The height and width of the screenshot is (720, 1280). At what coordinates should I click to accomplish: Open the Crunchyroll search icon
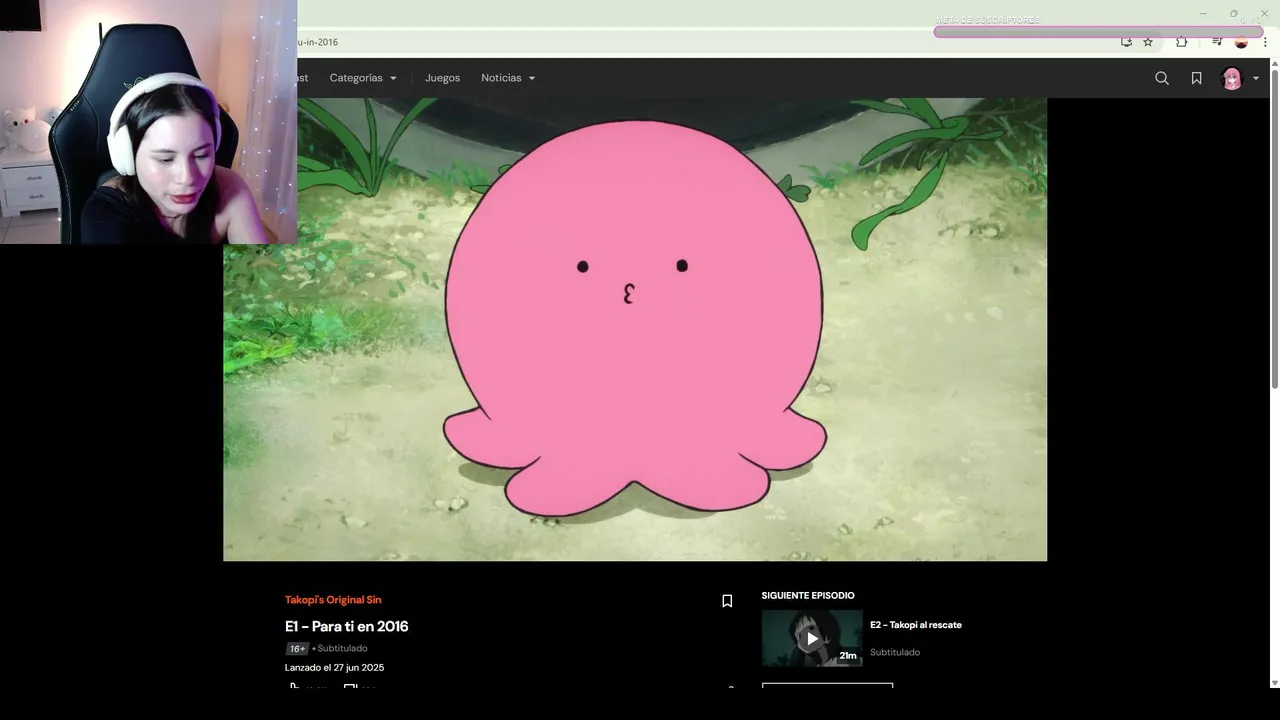pos(1162,78)
